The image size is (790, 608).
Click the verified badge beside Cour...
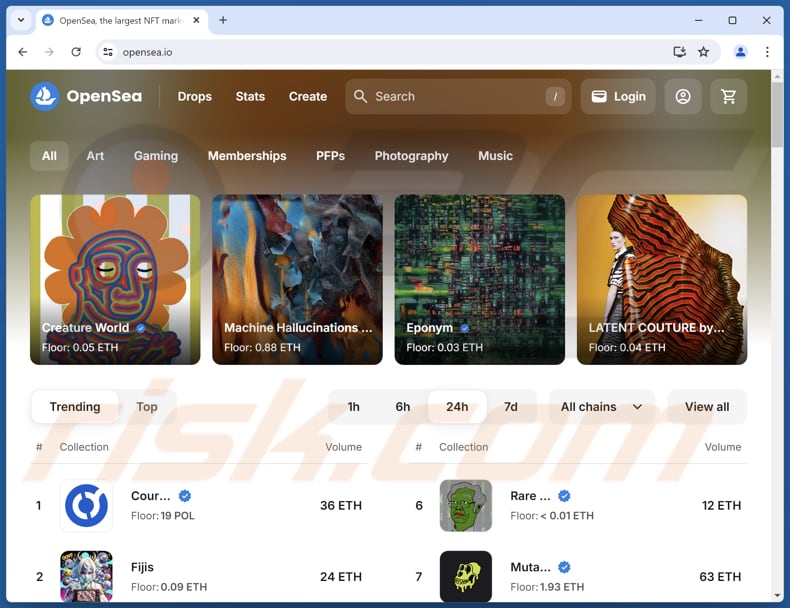point(185,496)
